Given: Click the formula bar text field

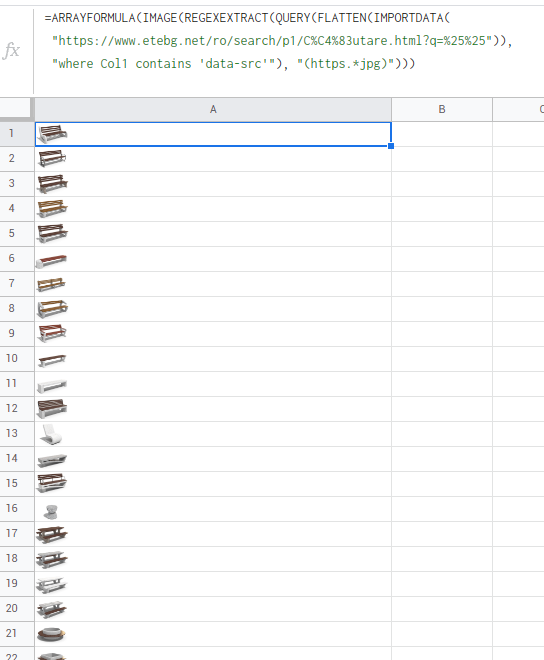Looking at the screenshot, I should pos(289,51).
